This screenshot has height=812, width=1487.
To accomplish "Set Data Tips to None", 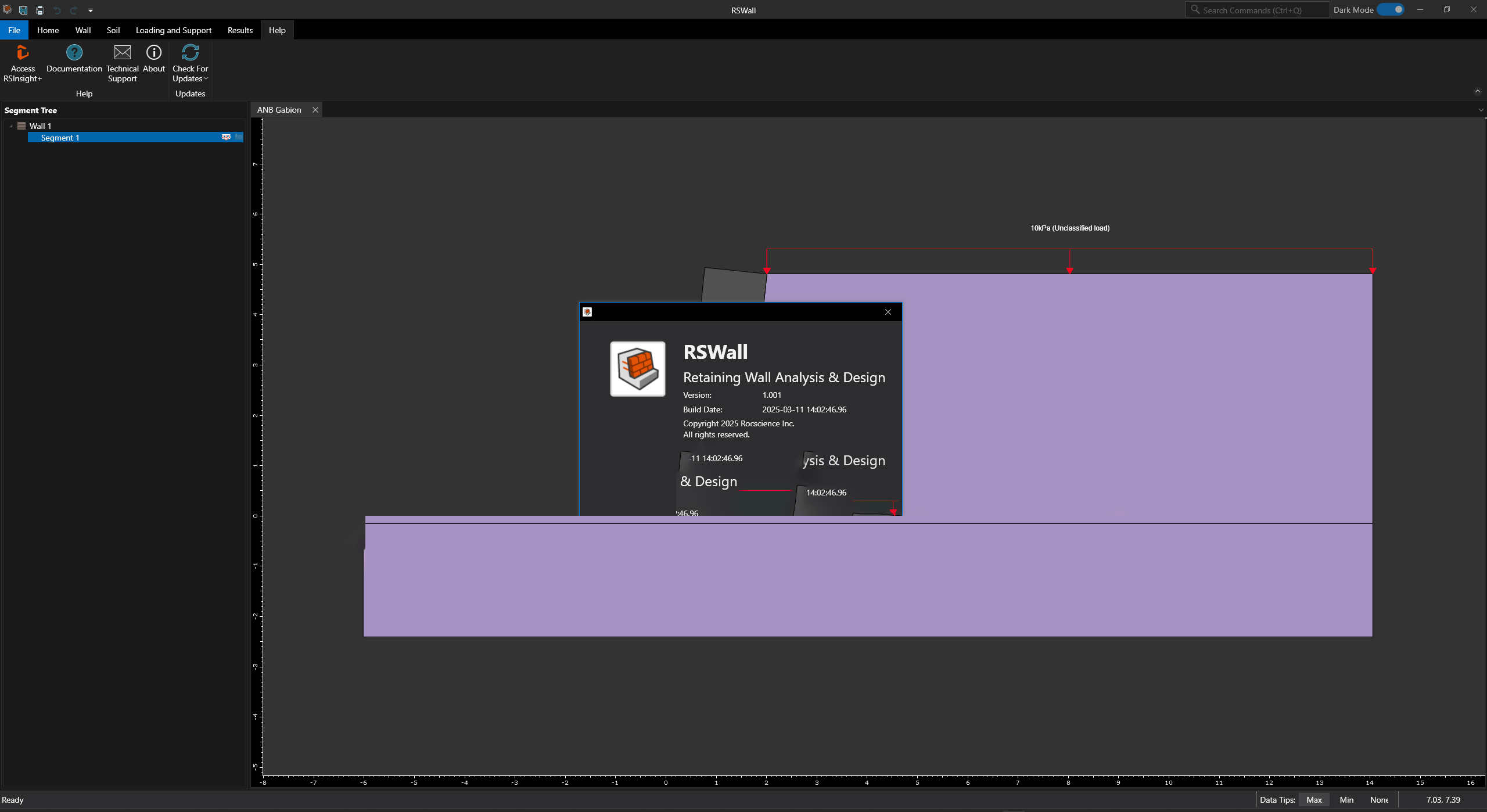I will 1379,800.
